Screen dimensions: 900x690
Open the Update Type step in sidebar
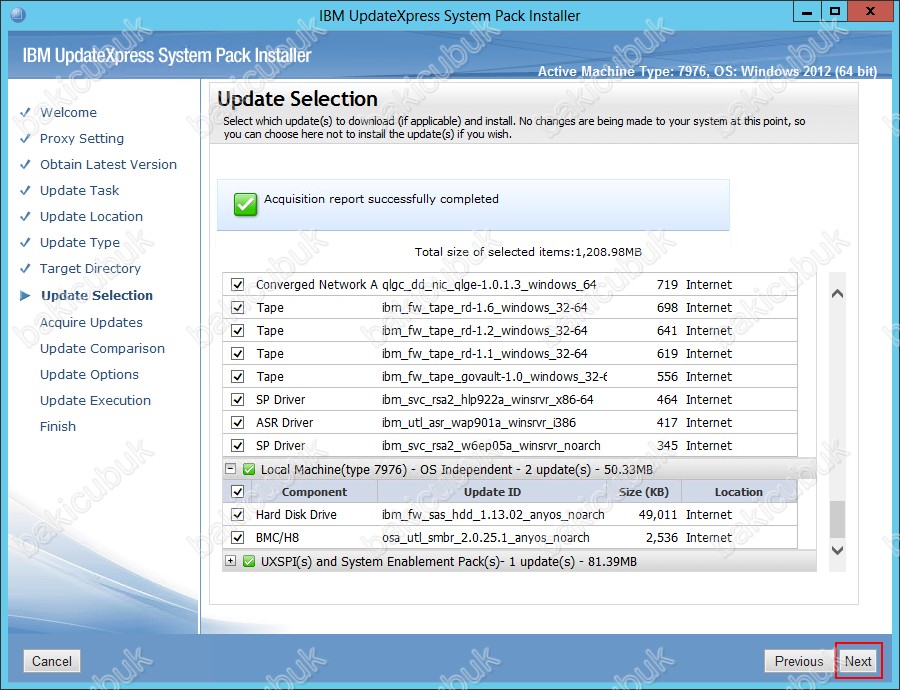point(79,243)
